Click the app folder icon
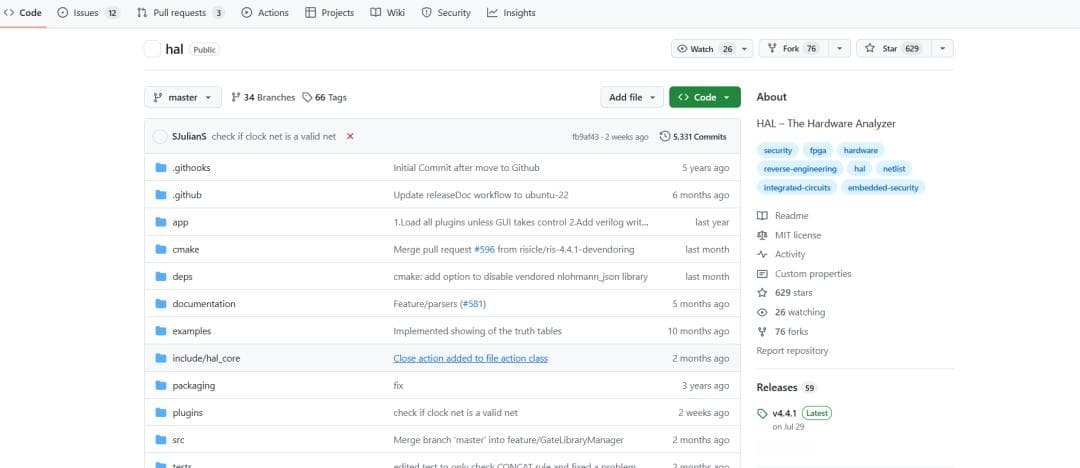 click(161, 222)
